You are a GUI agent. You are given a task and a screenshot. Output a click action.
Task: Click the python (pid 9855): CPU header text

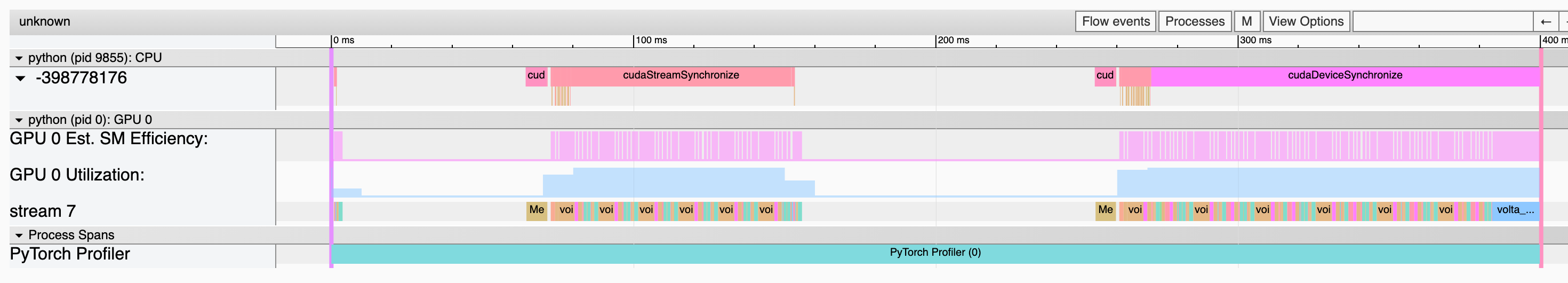coord(95,58)
